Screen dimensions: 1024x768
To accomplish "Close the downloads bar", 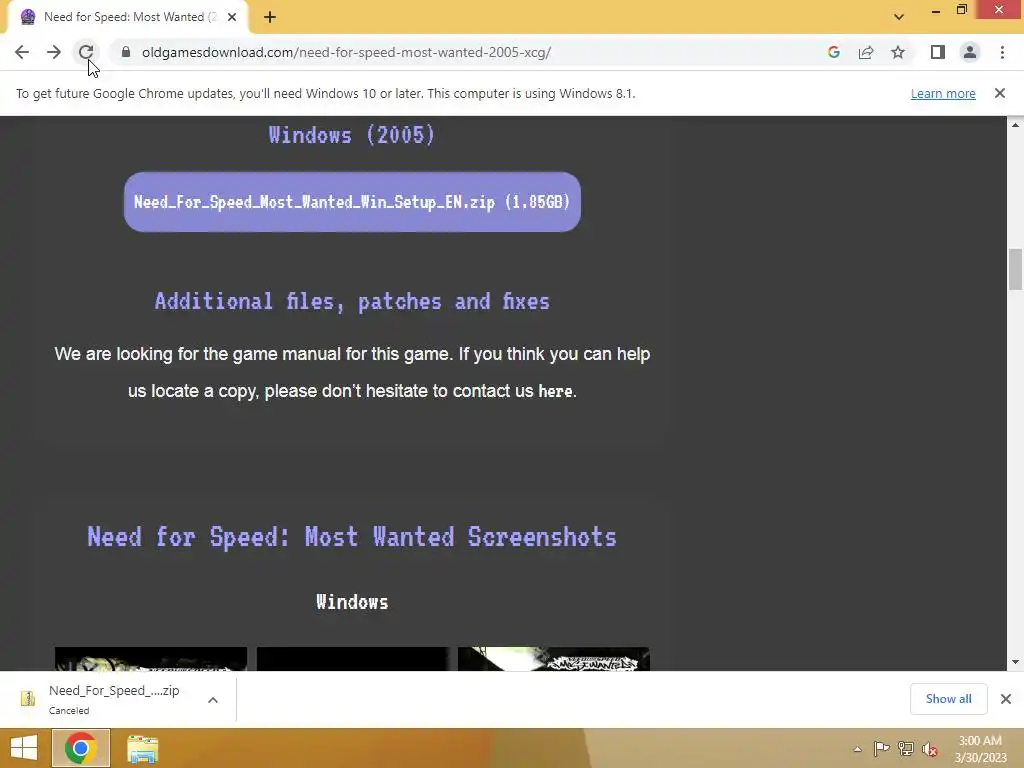I will [1006, 699].
